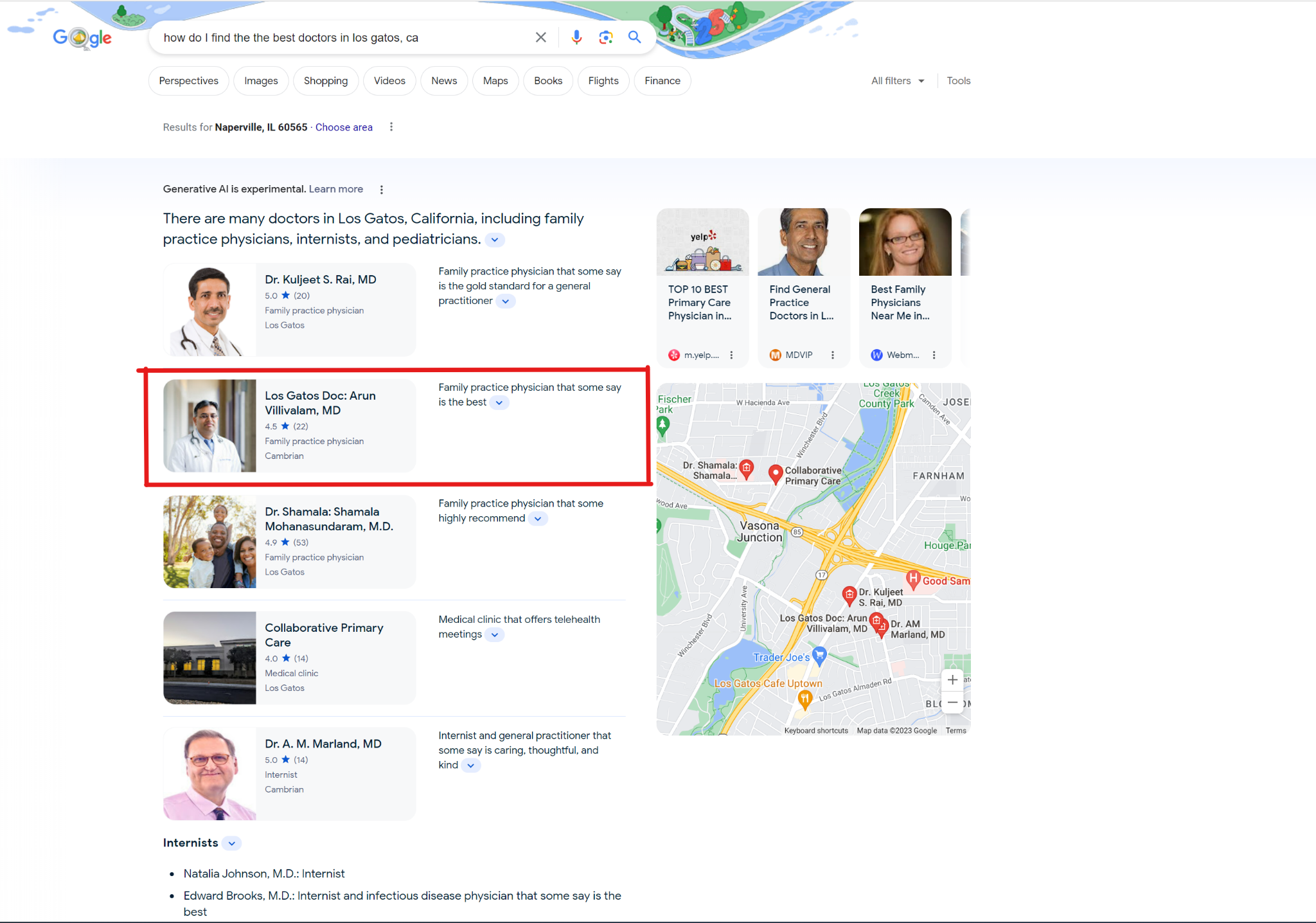The height and width of the screenshot is (923, 1316).
Task: Open Dr. Shamala Mohanasundaram listing
Action: pyautogui.click(x=289, y=542)
